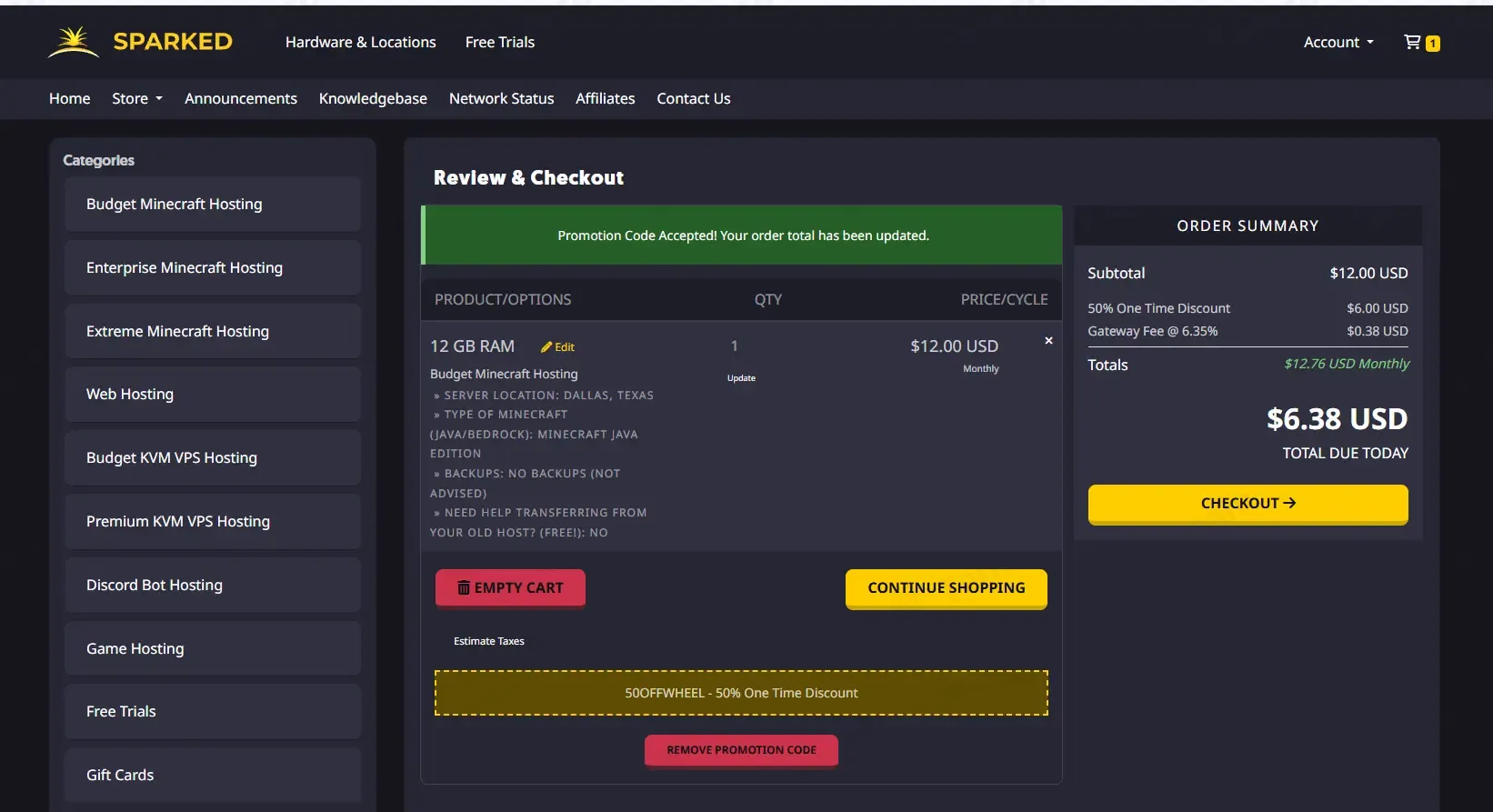Open the Estimate Taxes tab
1493x812 pixels.
(x=489, y=641)
